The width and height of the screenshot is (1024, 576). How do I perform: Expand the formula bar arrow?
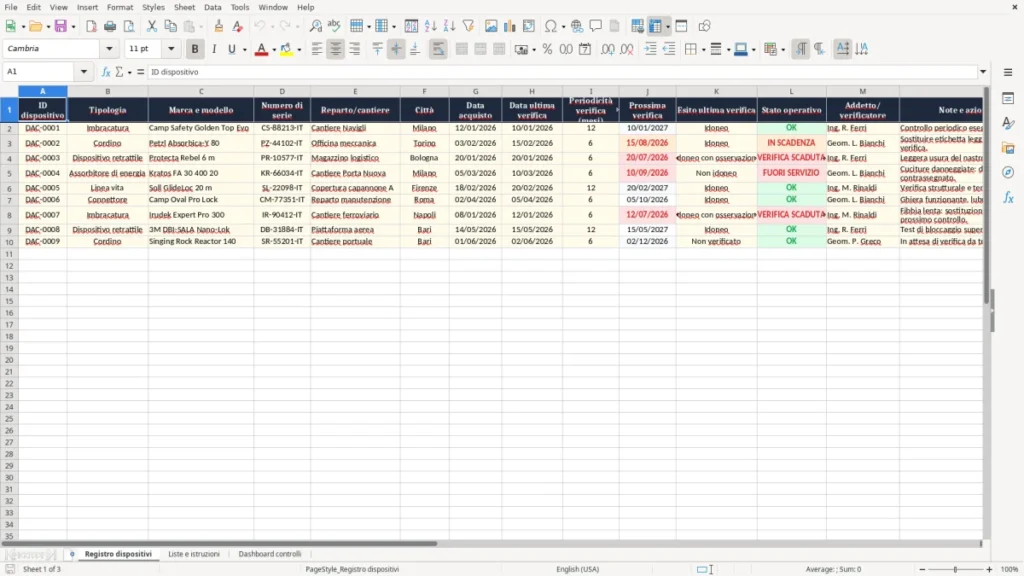983,72
